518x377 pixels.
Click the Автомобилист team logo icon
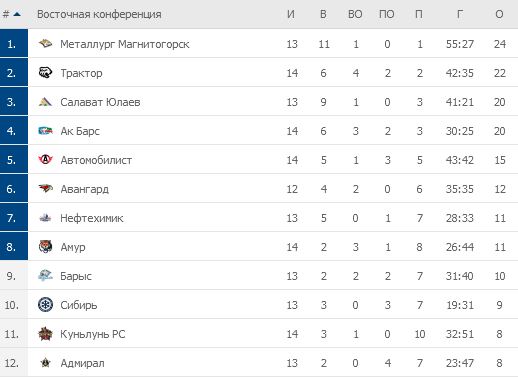click(x=45, y=160)
